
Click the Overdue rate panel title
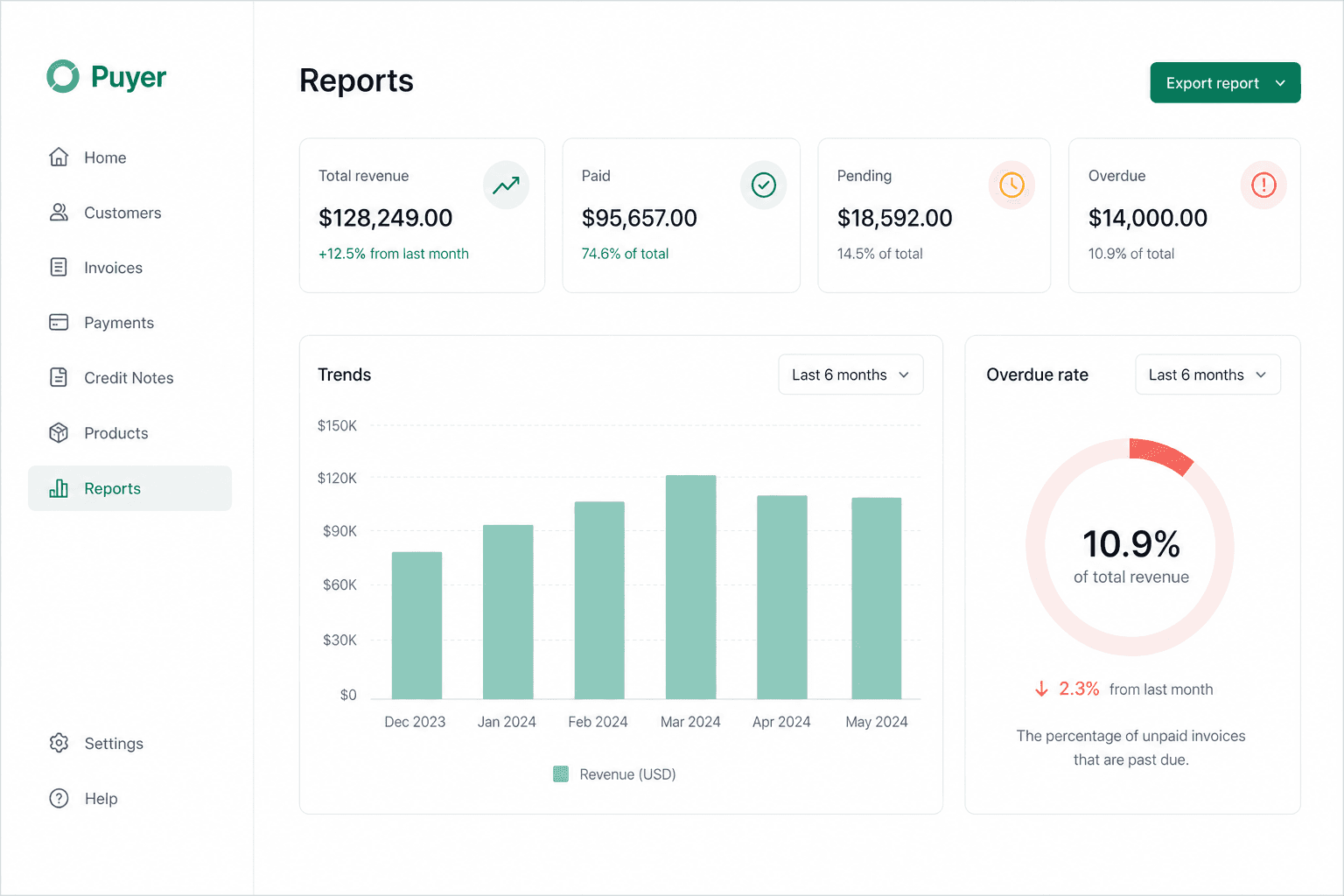click(x=1038, y=374)
